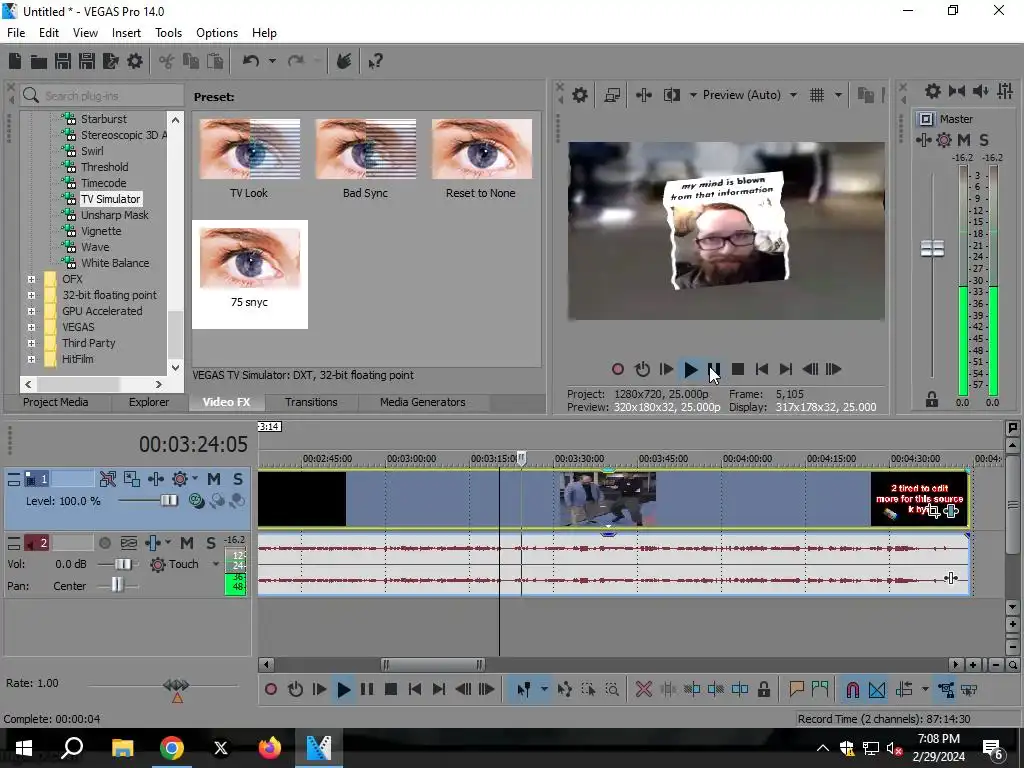Expand the HitFilm folder
Screen dimensions: 1024x768
31,359
